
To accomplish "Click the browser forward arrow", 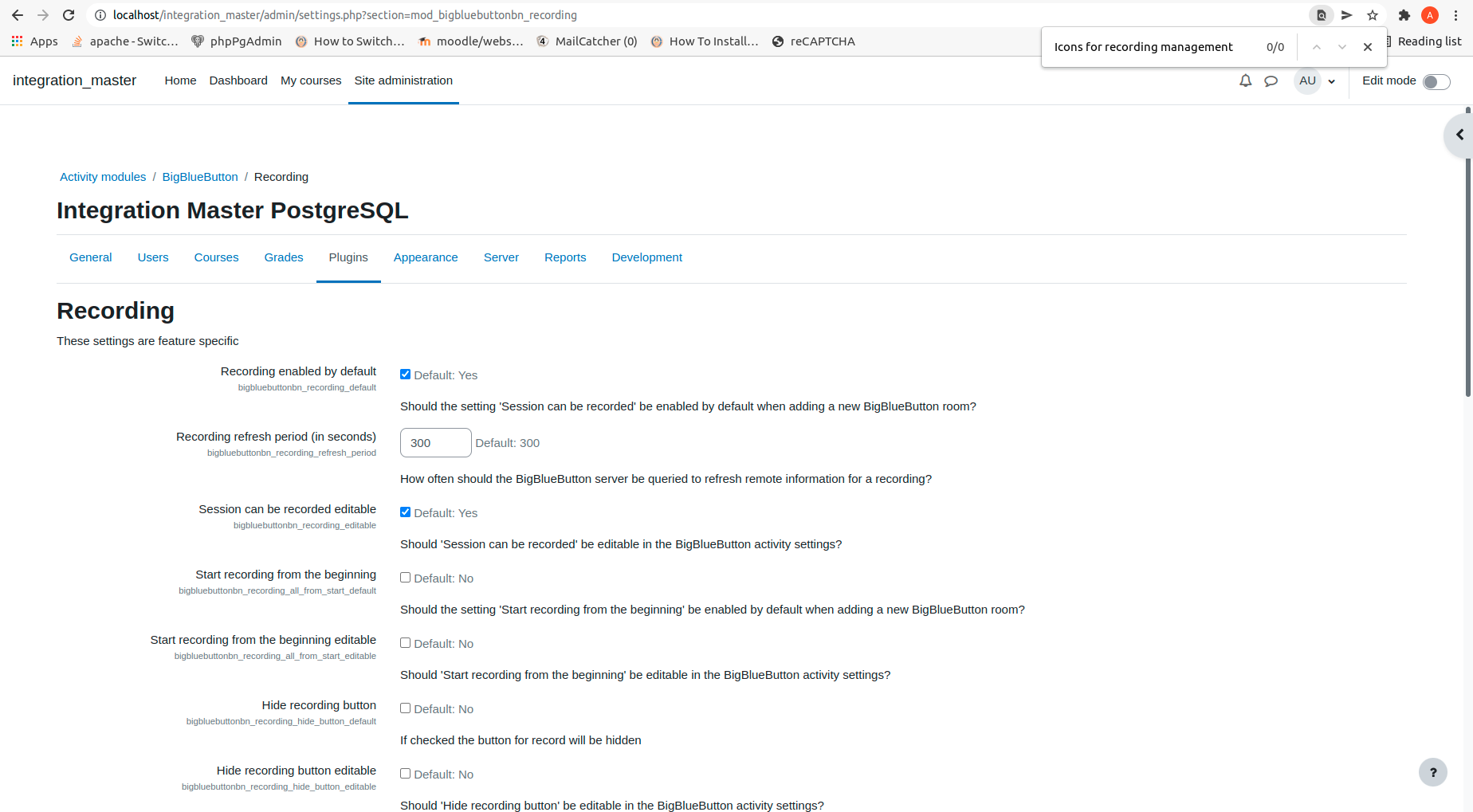I will click(43, 15).
